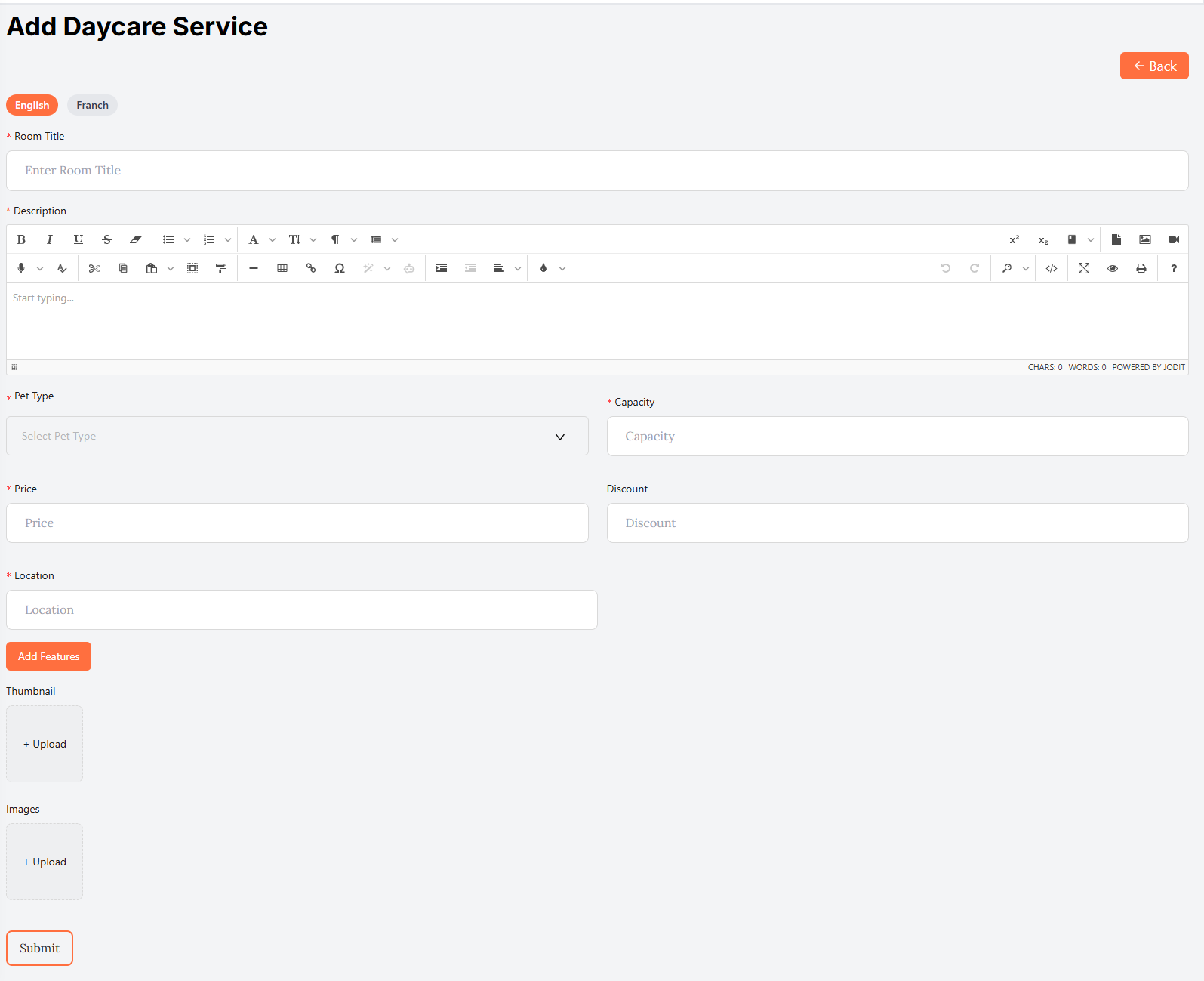Screen dimensions: 1204x981
Task: Print the description using printer icon
Action: point(1141,268)
